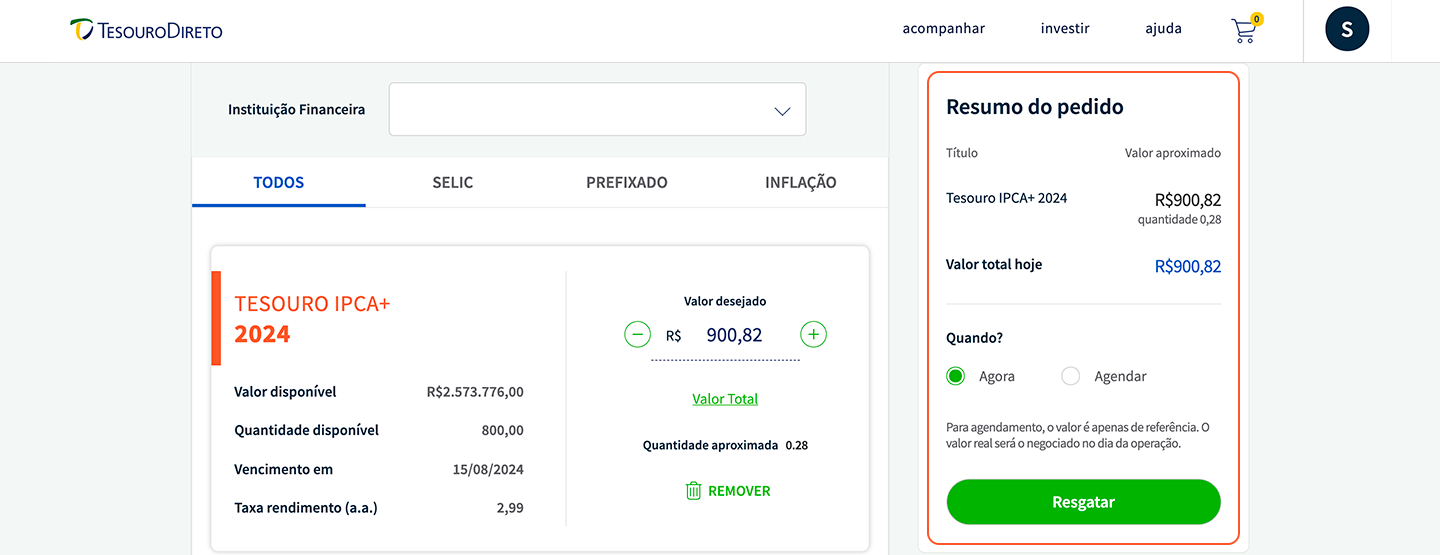Click the Valor desejado label
1440x555 pixels.
(x=725, y=301)
